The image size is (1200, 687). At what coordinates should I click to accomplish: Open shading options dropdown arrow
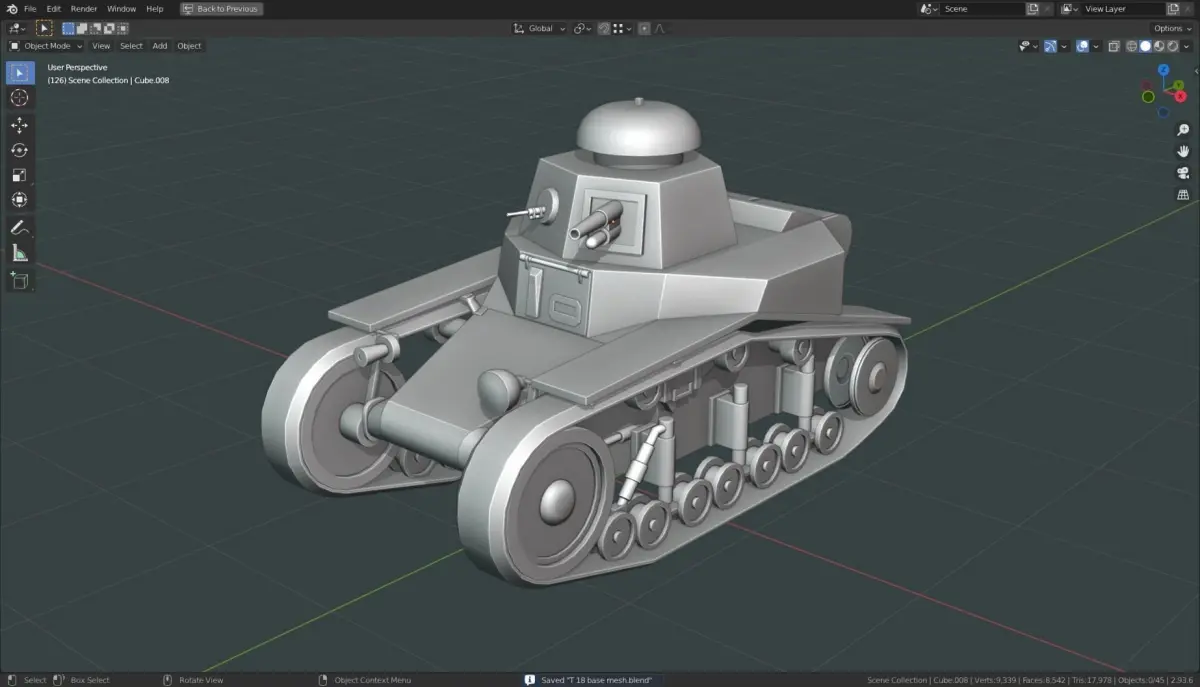pyautogui.click(x=1186, y=46)
